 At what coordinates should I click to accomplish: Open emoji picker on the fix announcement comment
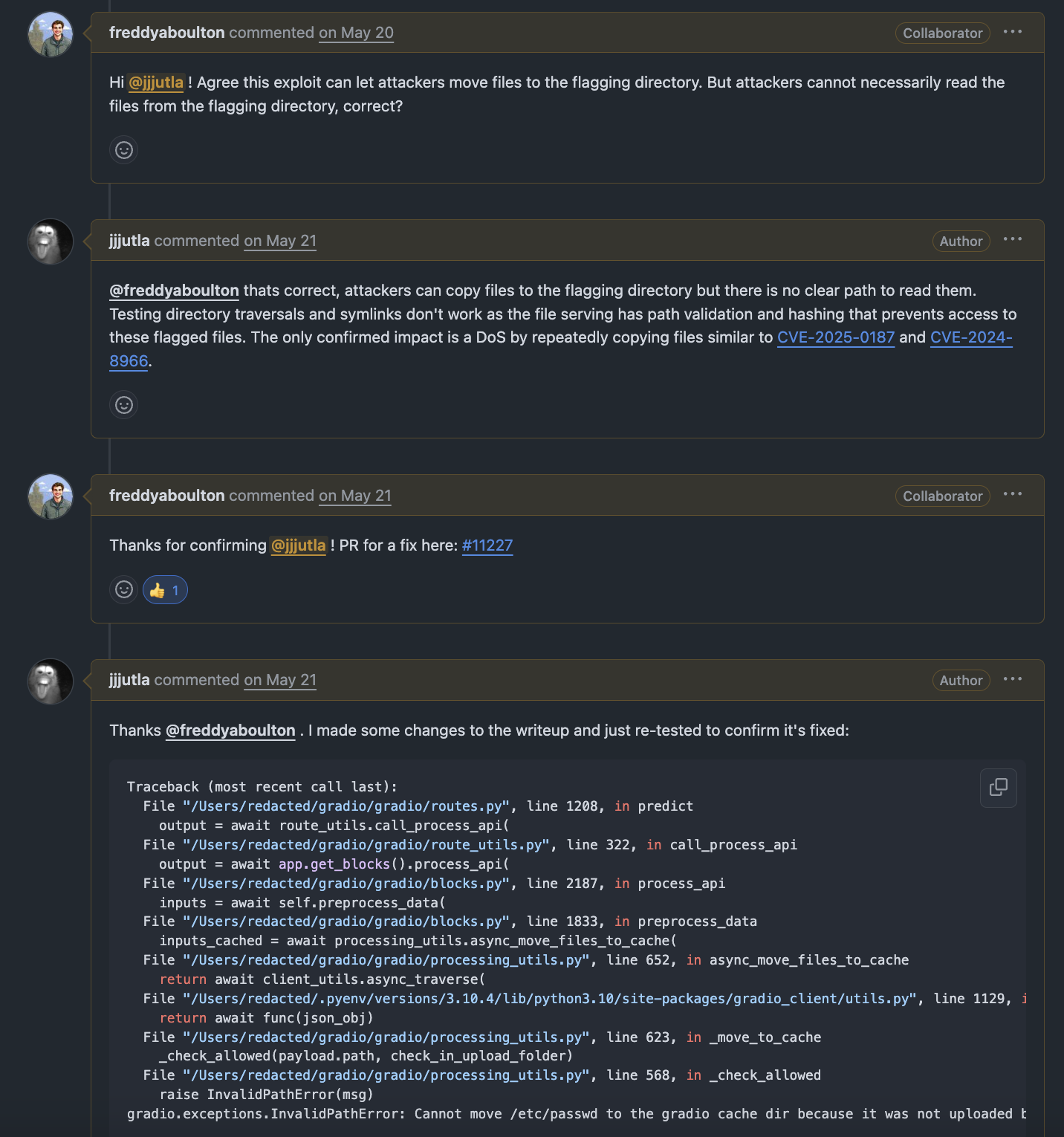123,589
